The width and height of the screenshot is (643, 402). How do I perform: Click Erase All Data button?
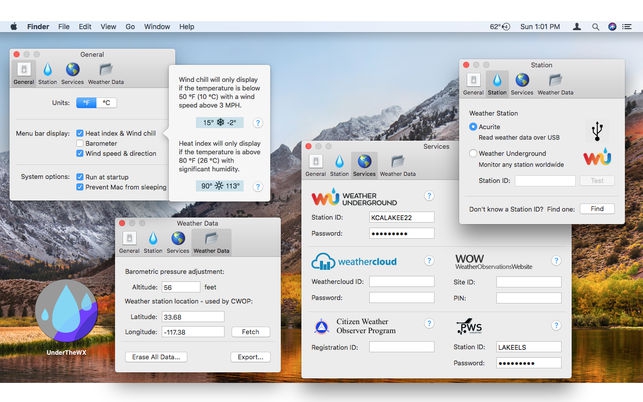[156, 357]
